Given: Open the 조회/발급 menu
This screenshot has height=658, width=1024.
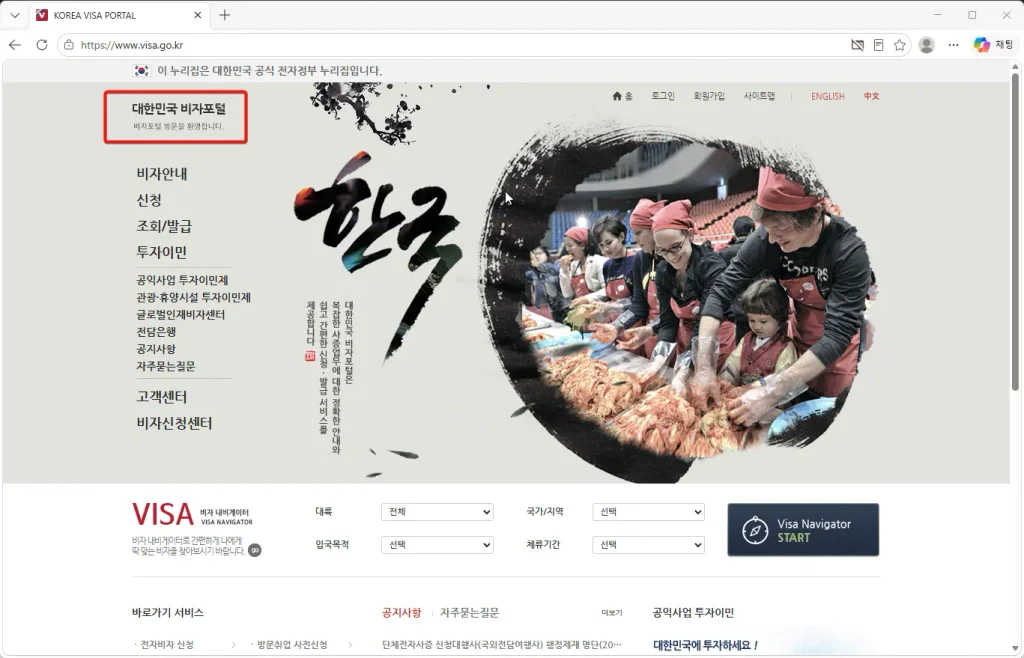Looking at the screenshot, I should click(164, 226).
